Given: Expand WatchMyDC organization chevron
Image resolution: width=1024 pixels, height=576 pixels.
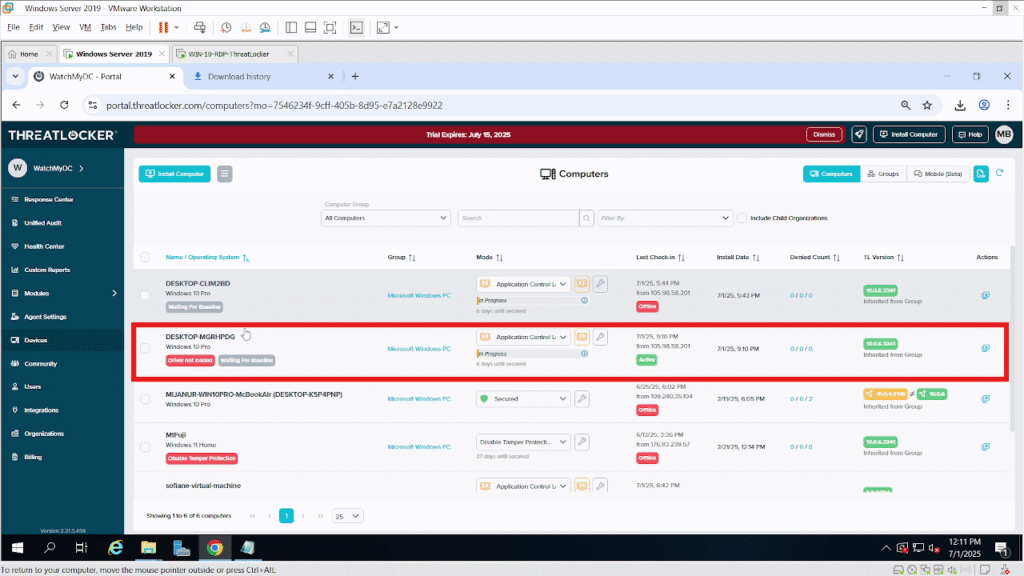Looking at the screenshot, I should click(82, 168).
